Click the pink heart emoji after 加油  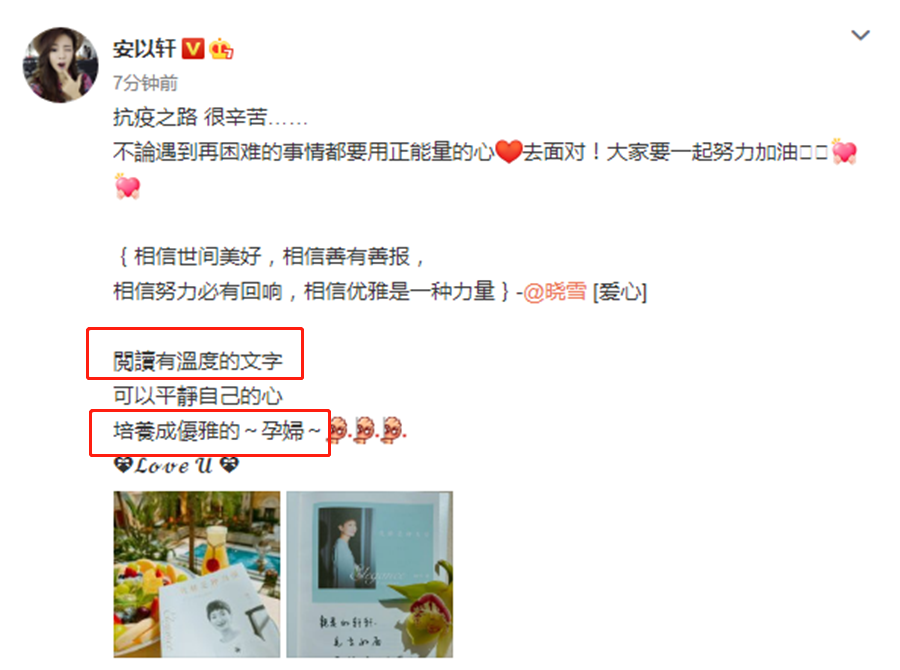[843, 152]
